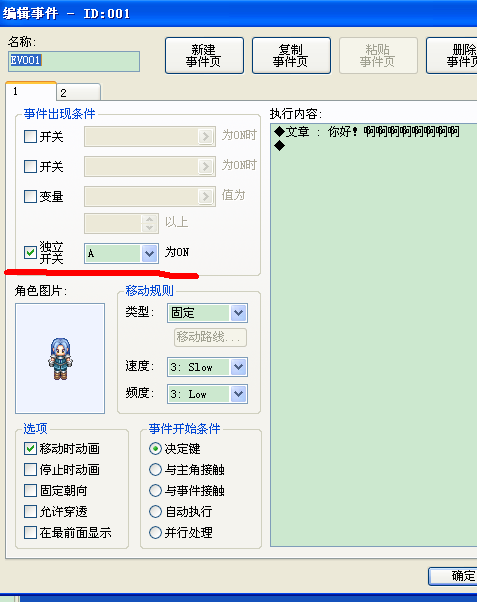
Task: Enable the first 开关 condition checkbox
Action: [30, 136]
